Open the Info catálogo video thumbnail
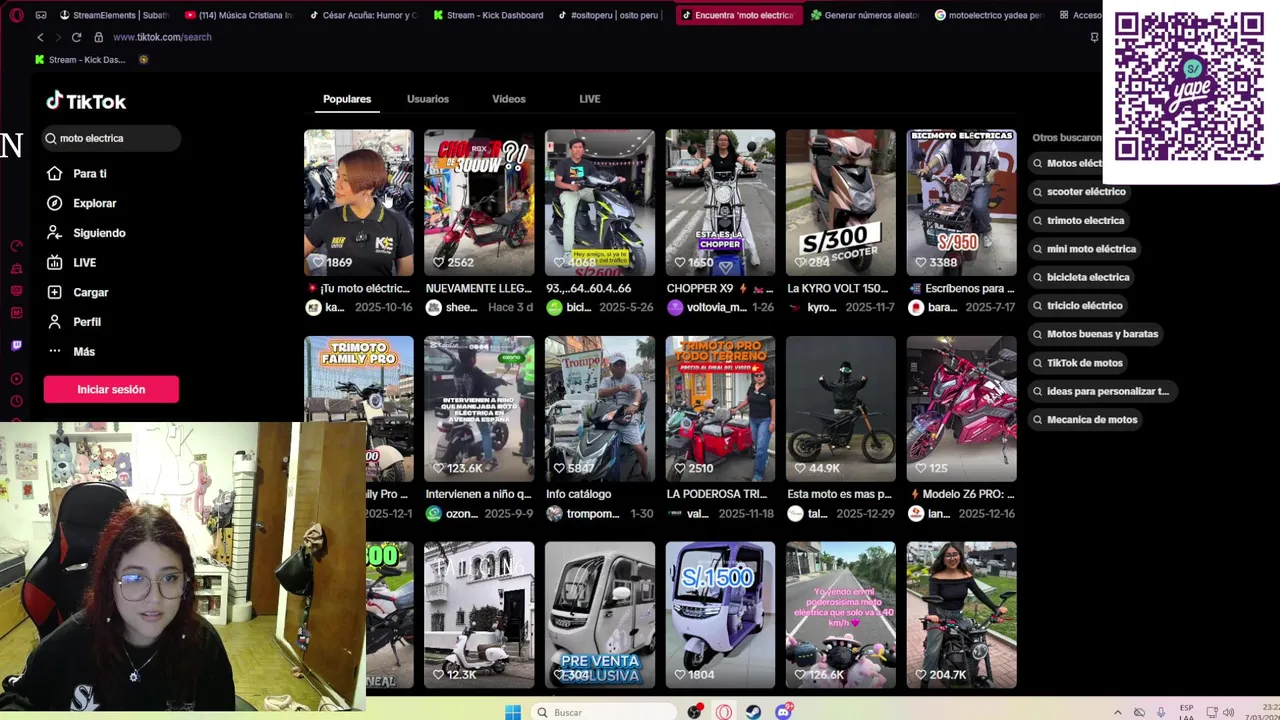The image size is (1280, 720). click(600, 409)
